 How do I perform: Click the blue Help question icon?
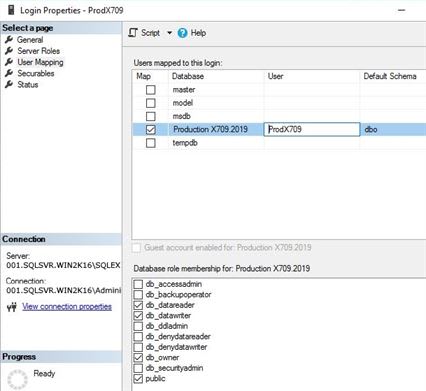click(182, 33)
